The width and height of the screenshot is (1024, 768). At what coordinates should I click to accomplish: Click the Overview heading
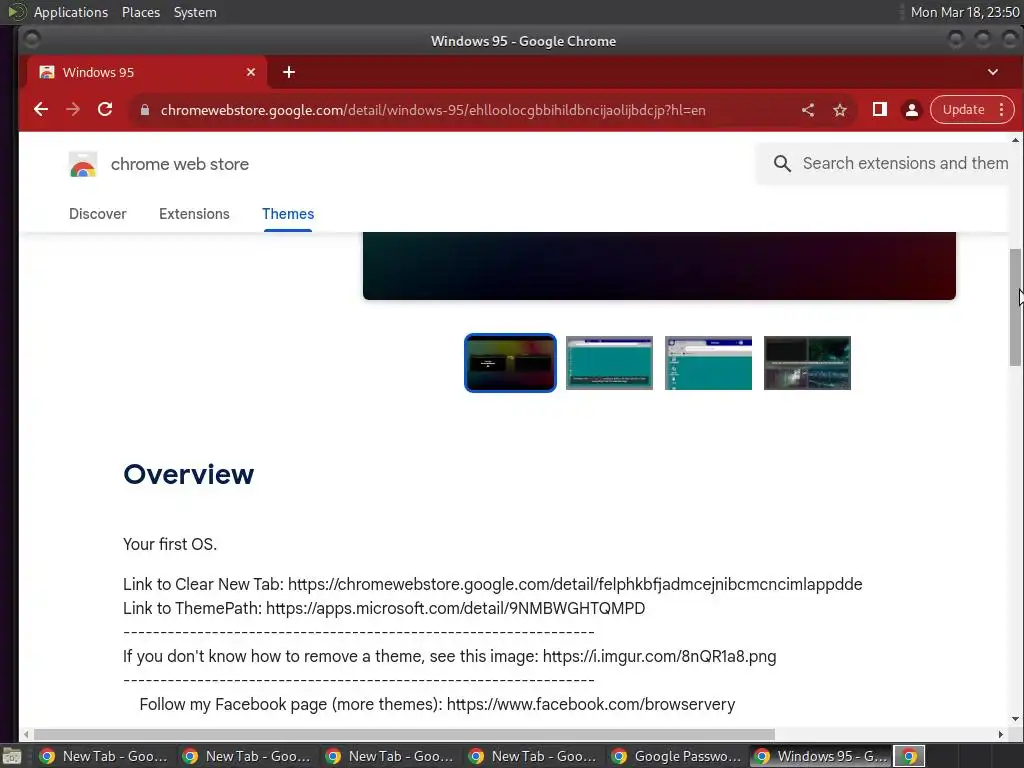click(x=189, y=474)
